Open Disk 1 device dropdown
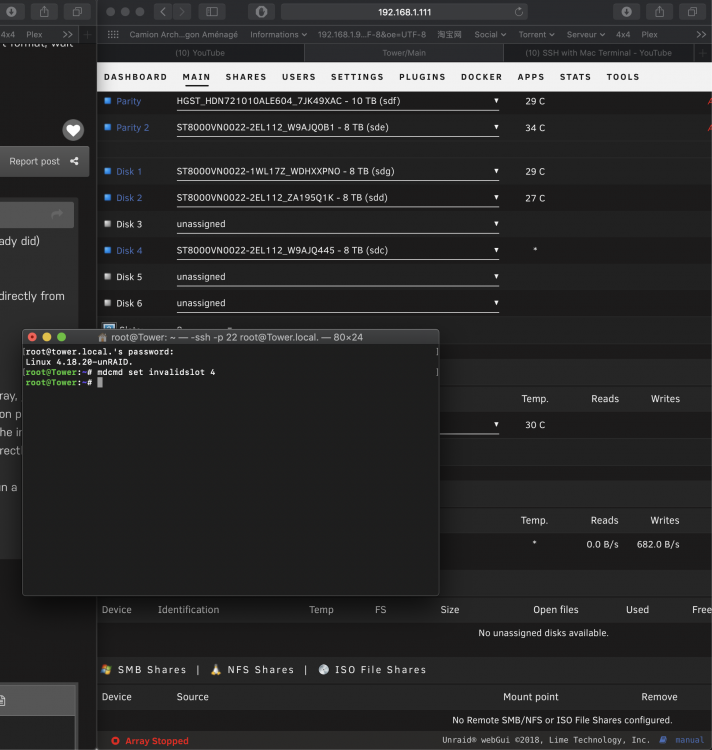The height and width of the screenshot is (750, 712). pyautogui.click(x=338, y=172)
